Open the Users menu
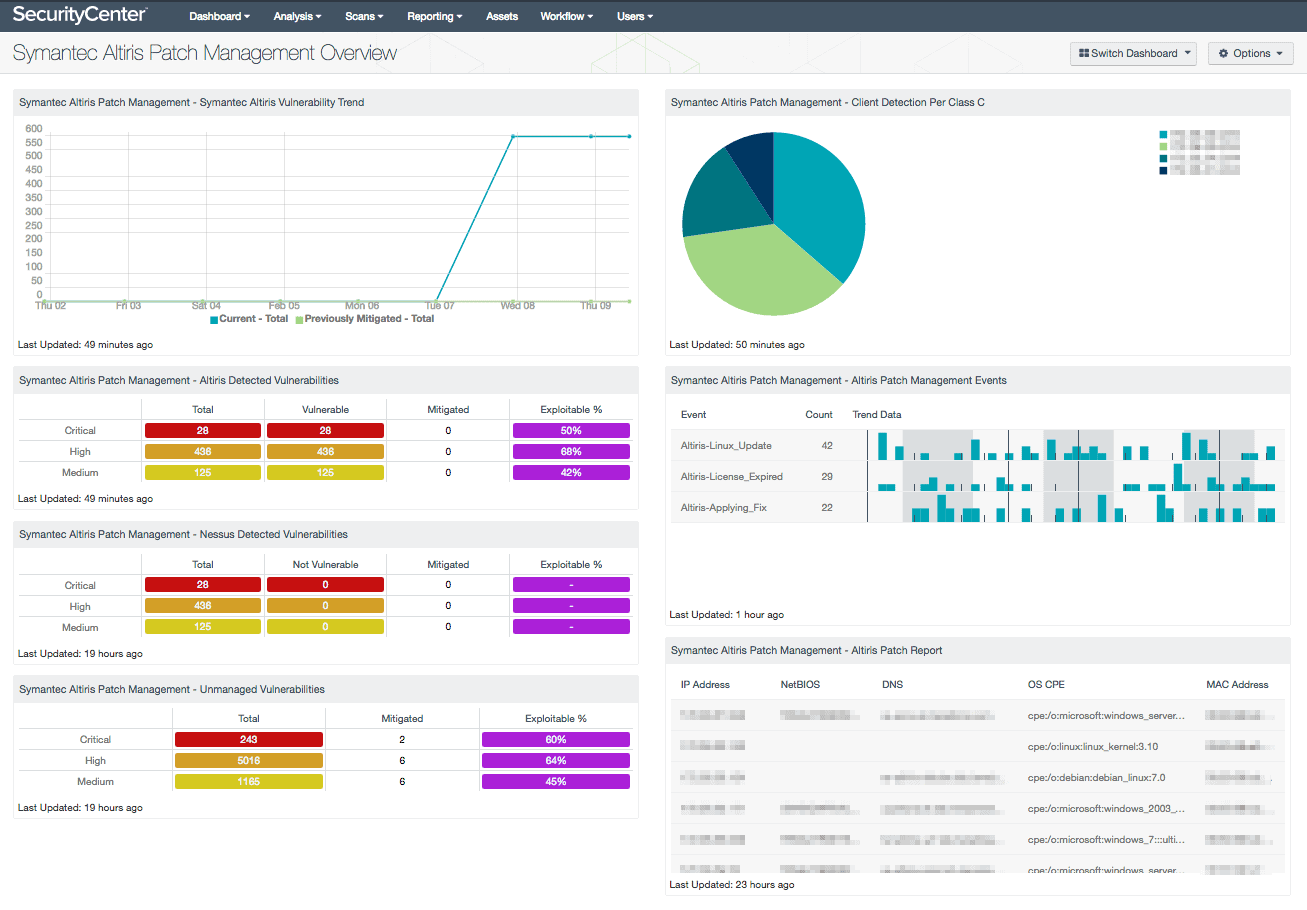The height and width of the screenshot is (910, 1307). click(635, 16)
